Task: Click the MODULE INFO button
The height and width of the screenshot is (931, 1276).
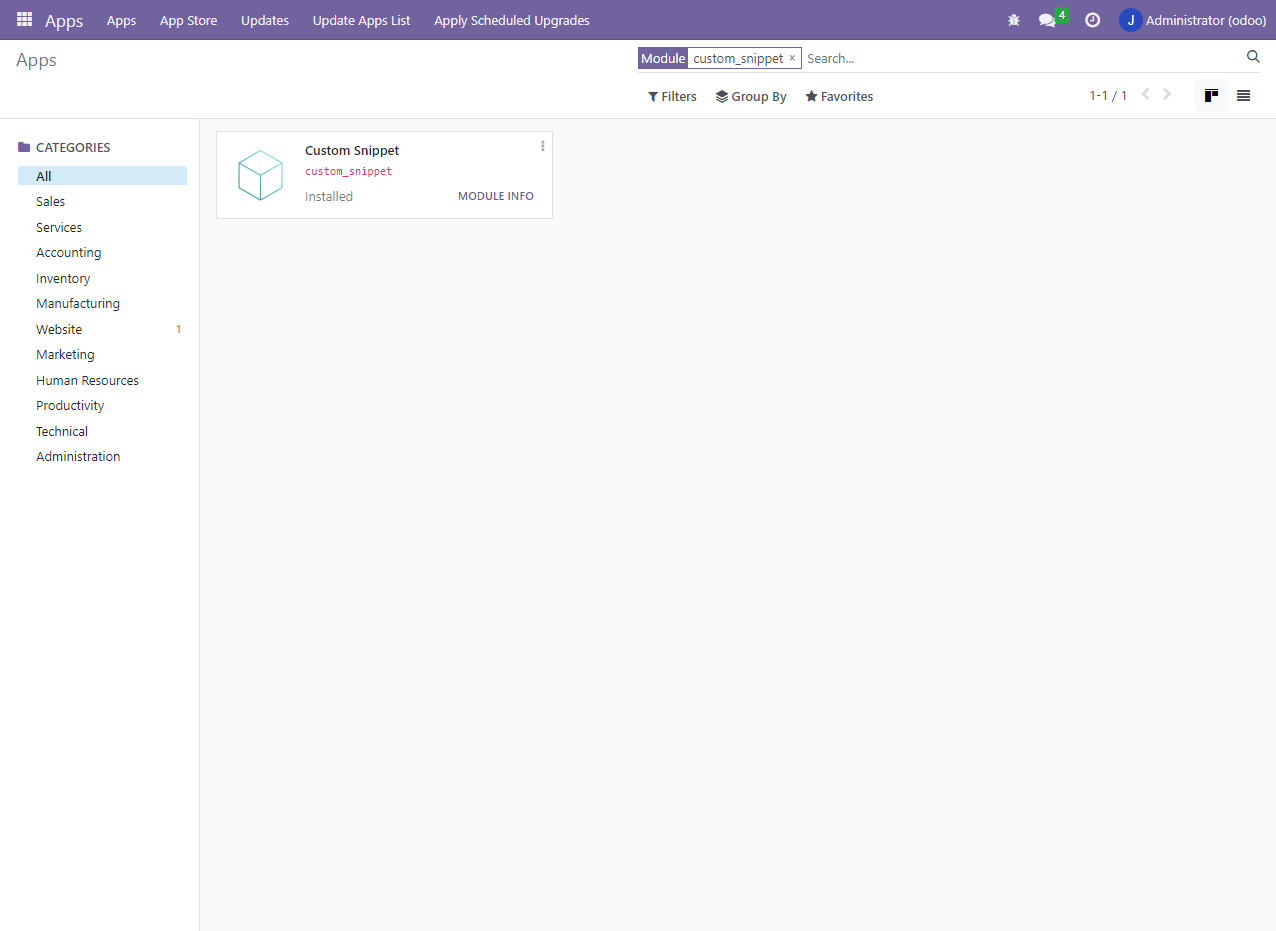Action: tap(496, 196)
